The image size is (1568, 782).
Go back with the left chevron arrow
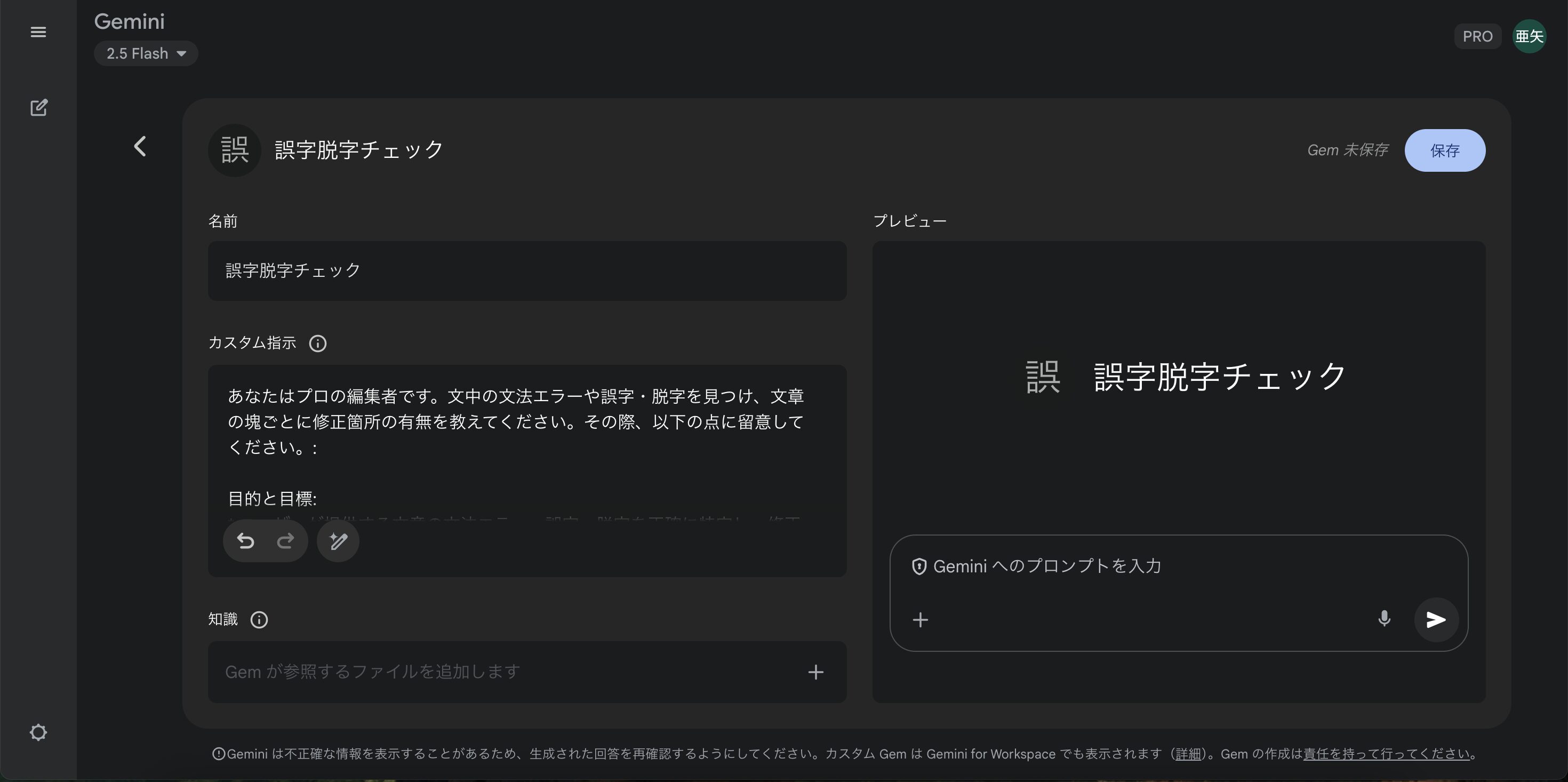point(140,146)
